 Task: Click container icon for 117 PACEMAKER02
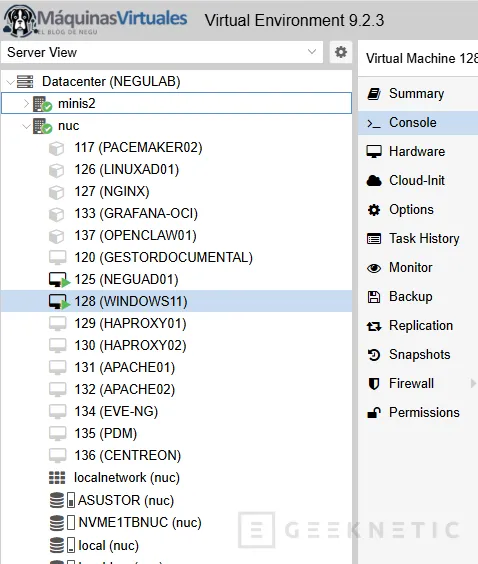(56, 148)
